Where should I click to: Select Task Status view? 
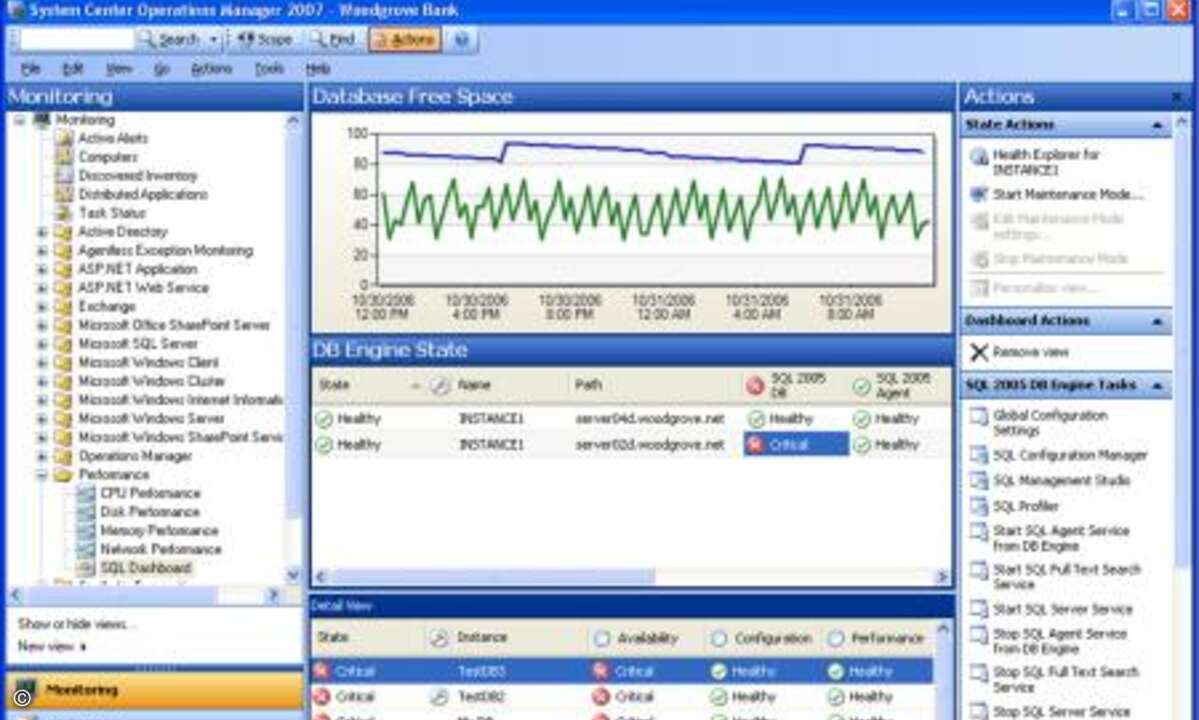(112, 213)
